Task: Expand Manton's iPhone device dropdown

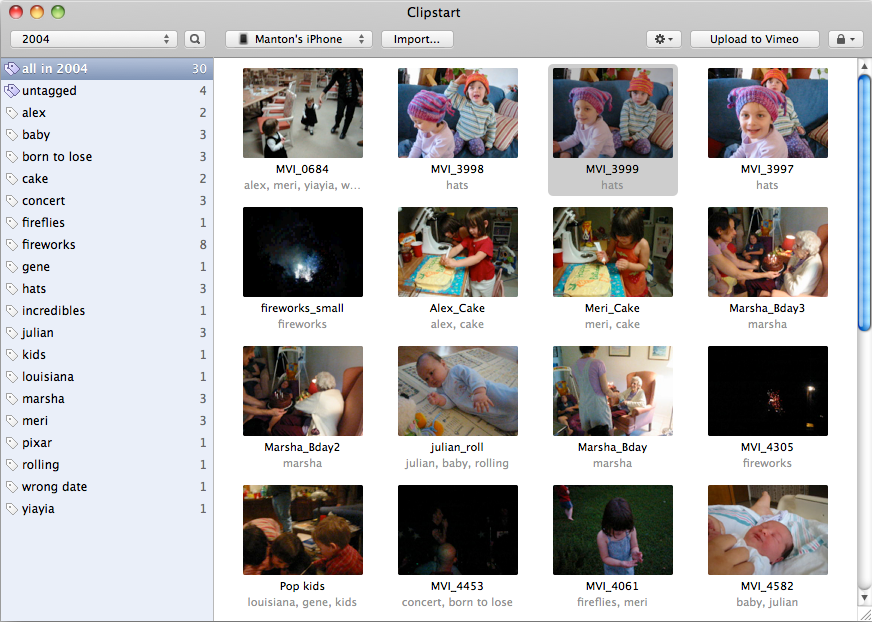Action: point(298,39)
